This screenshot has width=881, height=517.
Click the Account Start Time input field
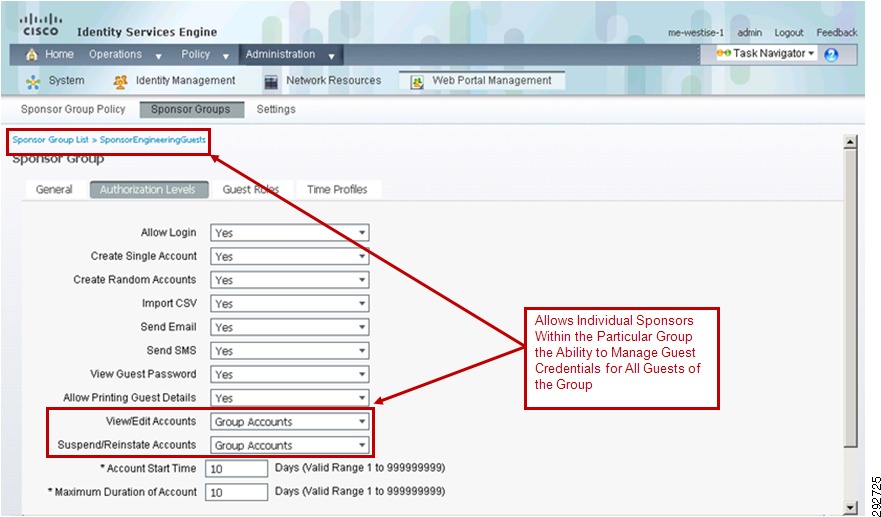tap(237, 469)
